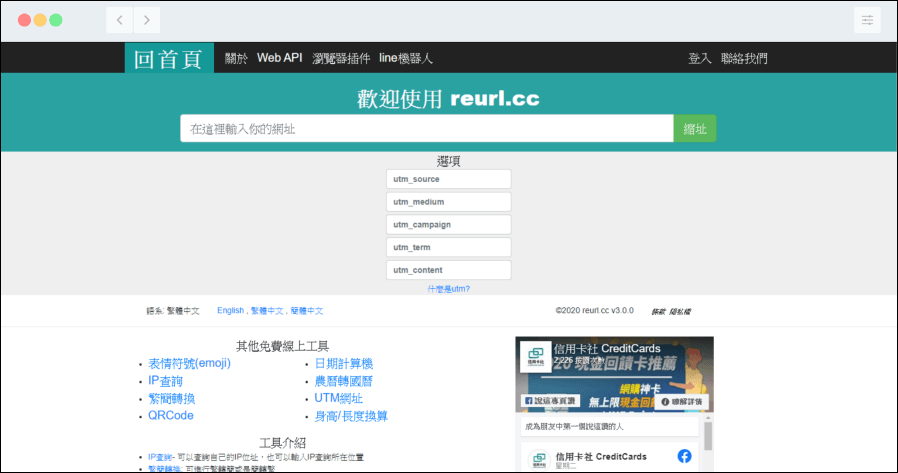Image resolution: width=898 pixels, height=473 pixels.
Task: Open the 繁簡轉換 tool link
Action: pos(172,398)
